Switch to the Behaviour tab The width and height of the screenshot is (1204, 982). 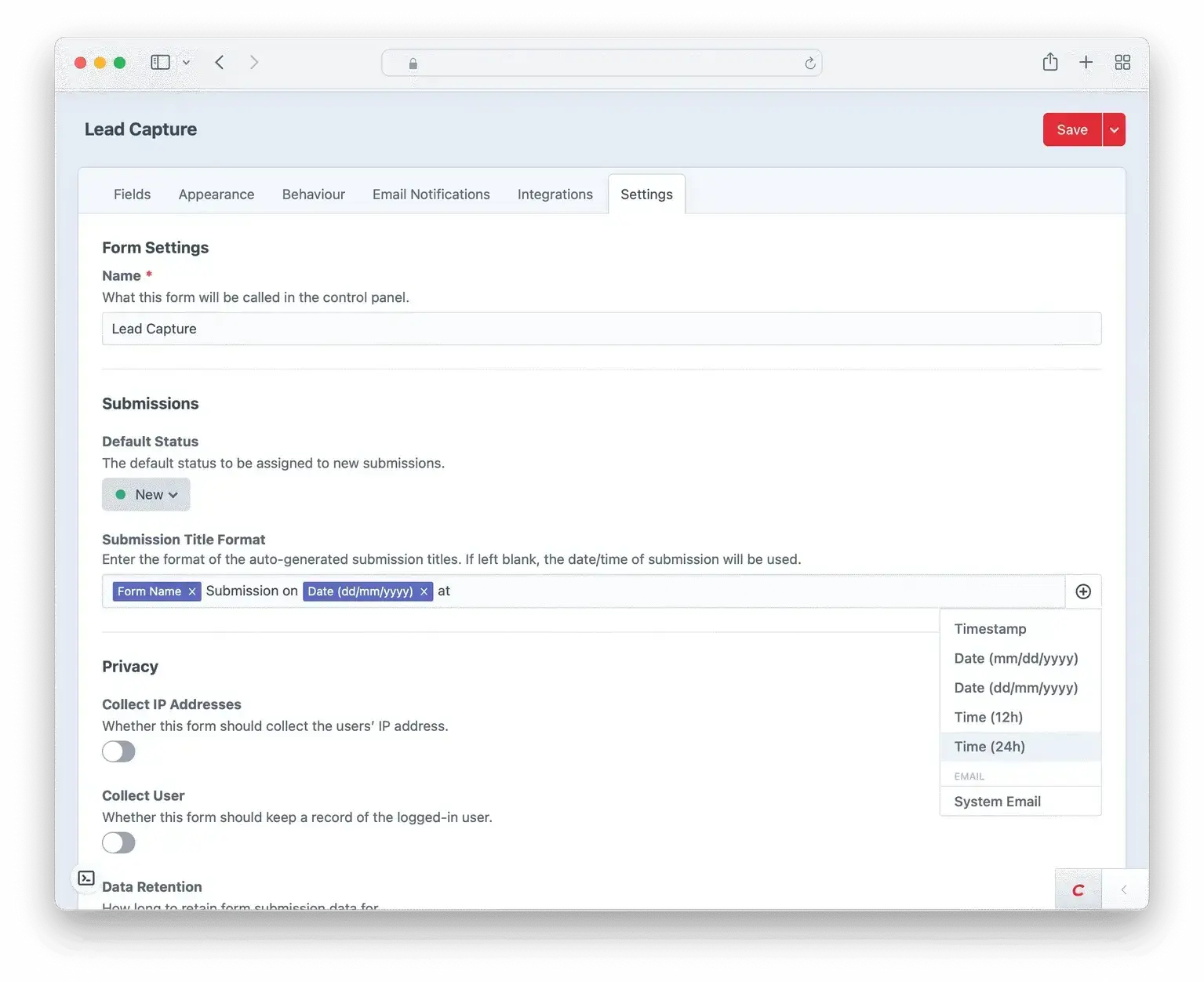coord(313,194)
